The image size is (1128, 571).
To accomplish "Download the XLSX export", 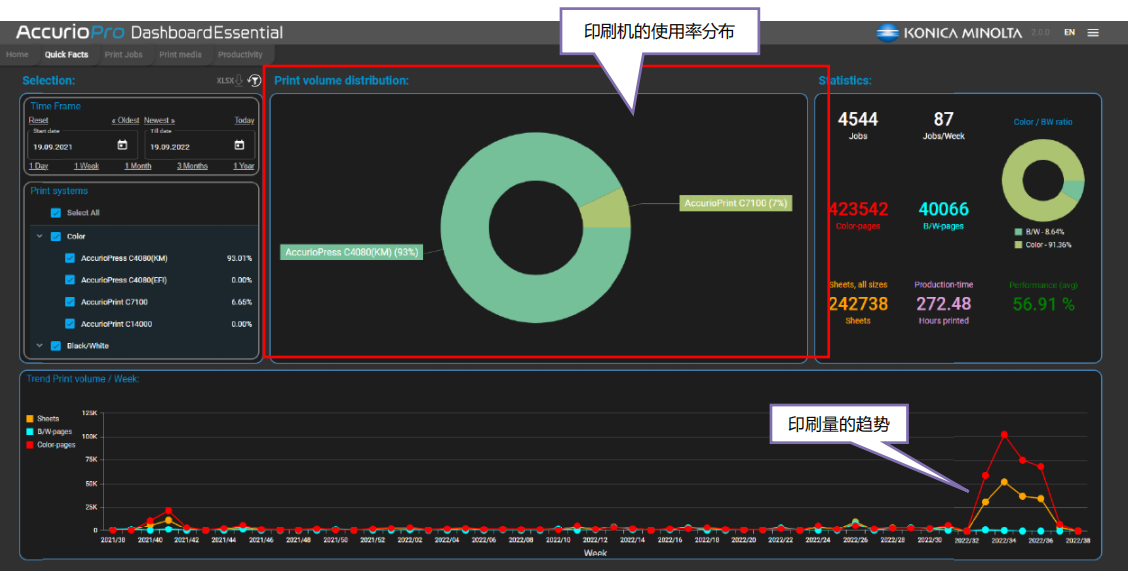I will point(230,81).
